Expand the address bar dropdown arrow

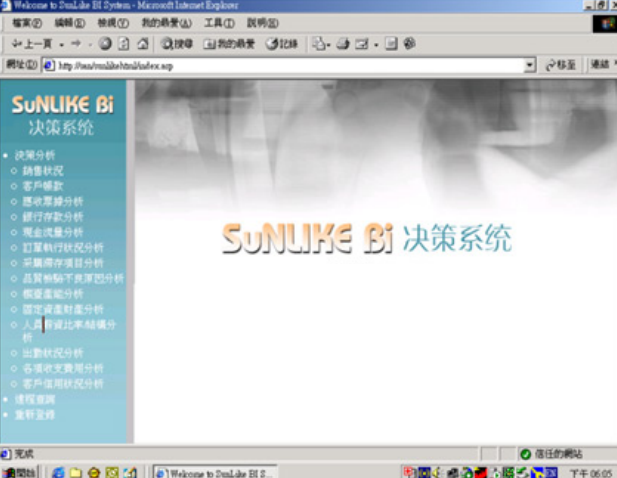530,65
